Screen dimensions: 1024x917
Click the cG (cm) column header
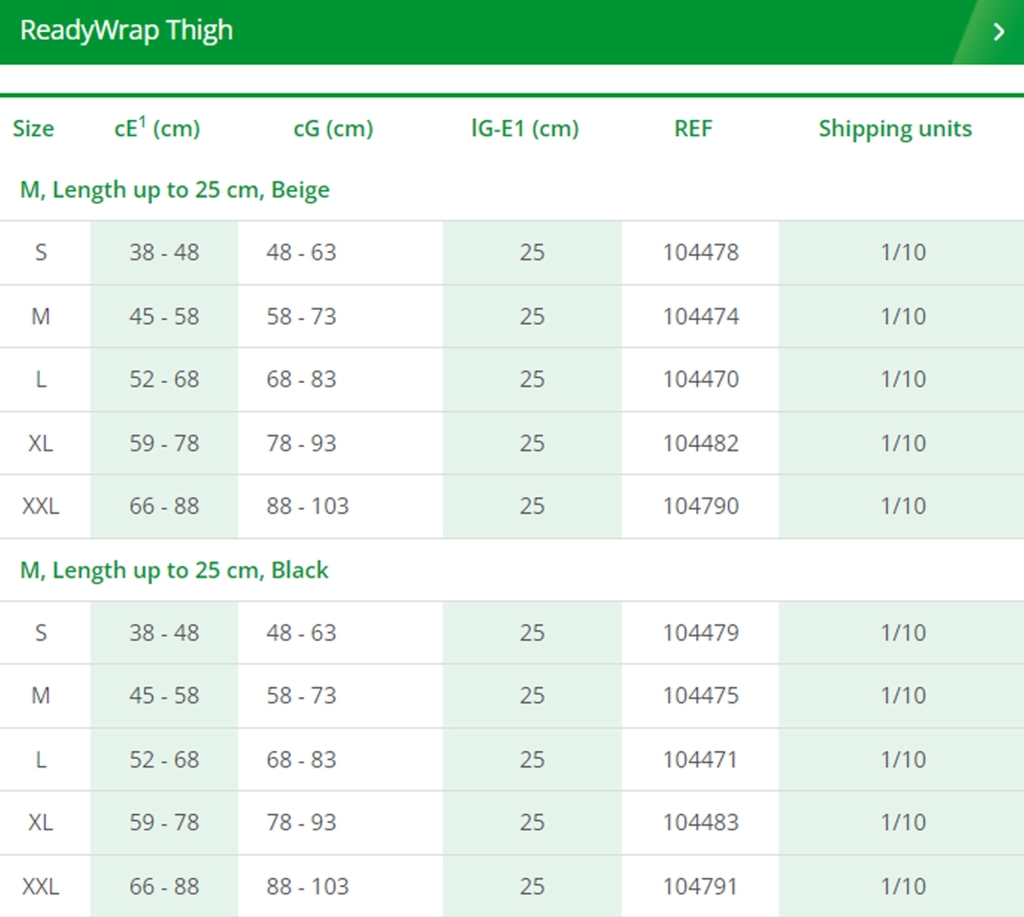(x=333, y=129)
